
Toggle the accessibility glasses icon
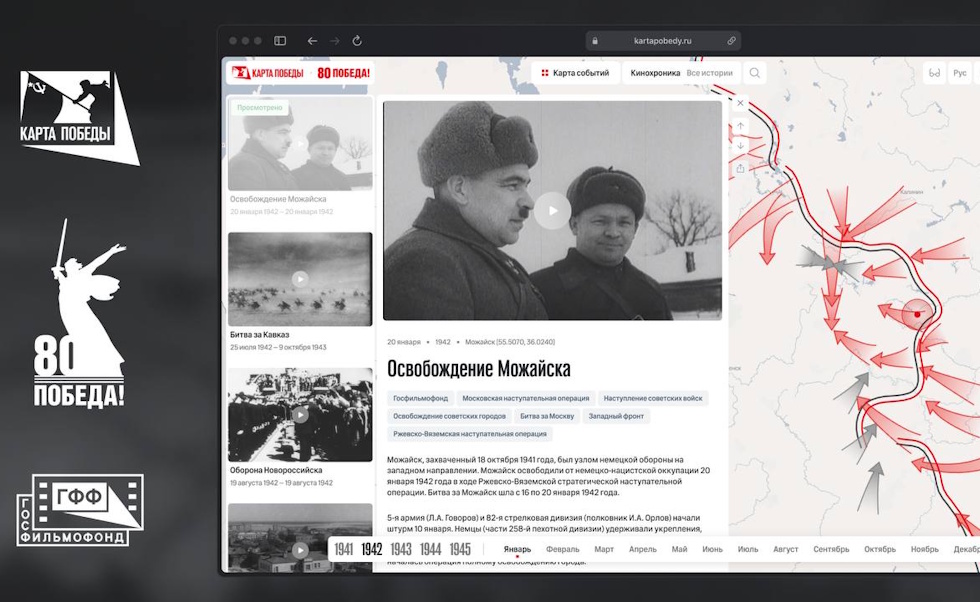pyautogui.click(x=934, y=73)
